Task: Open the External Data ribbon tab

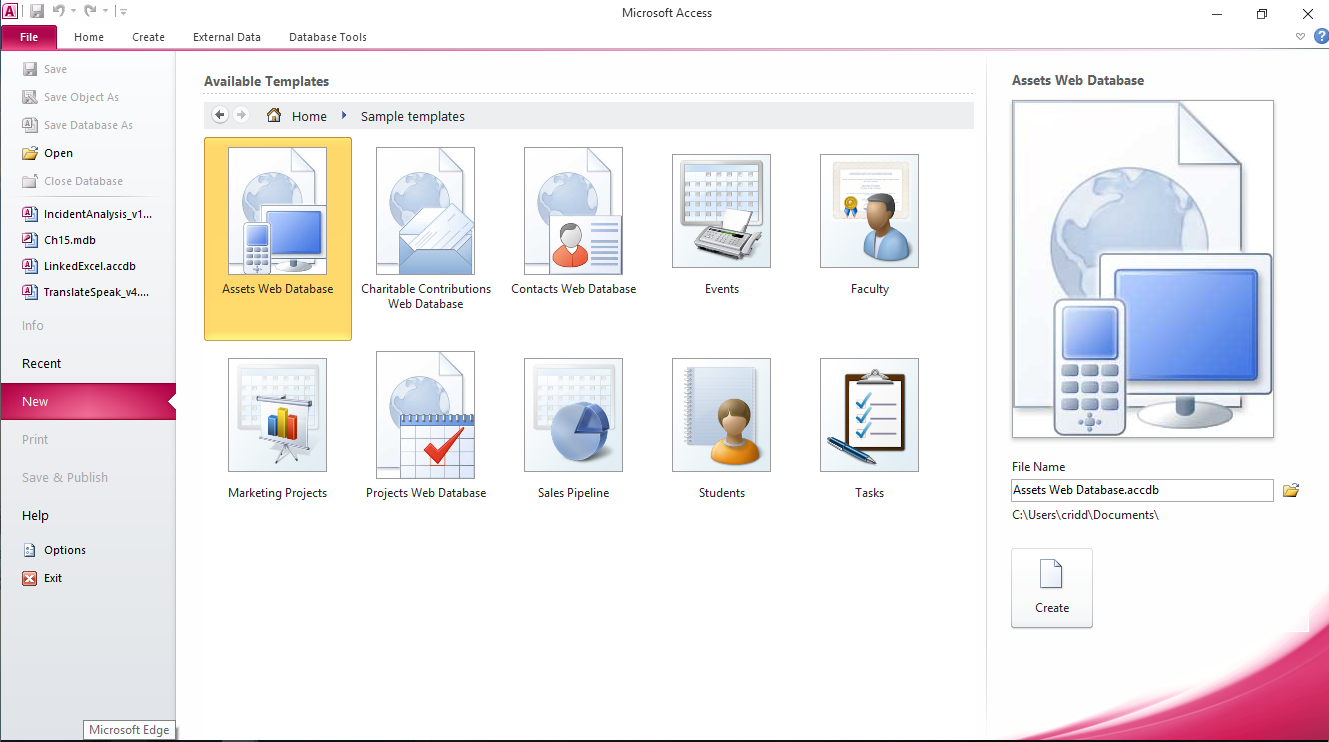Action: (227, 37)
